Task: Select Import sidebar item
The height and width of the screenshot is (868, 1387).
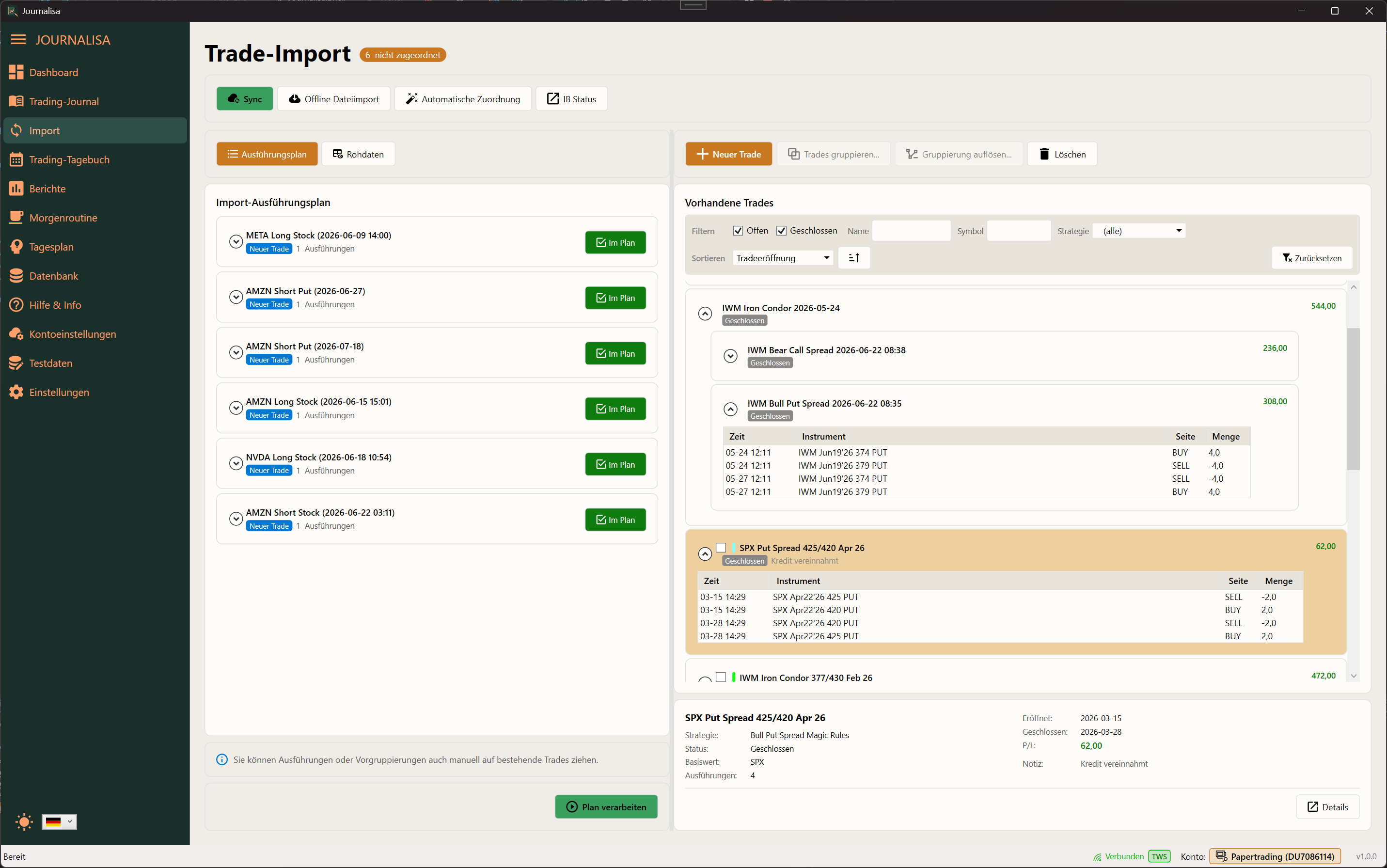Action: [x=95, y=130]
